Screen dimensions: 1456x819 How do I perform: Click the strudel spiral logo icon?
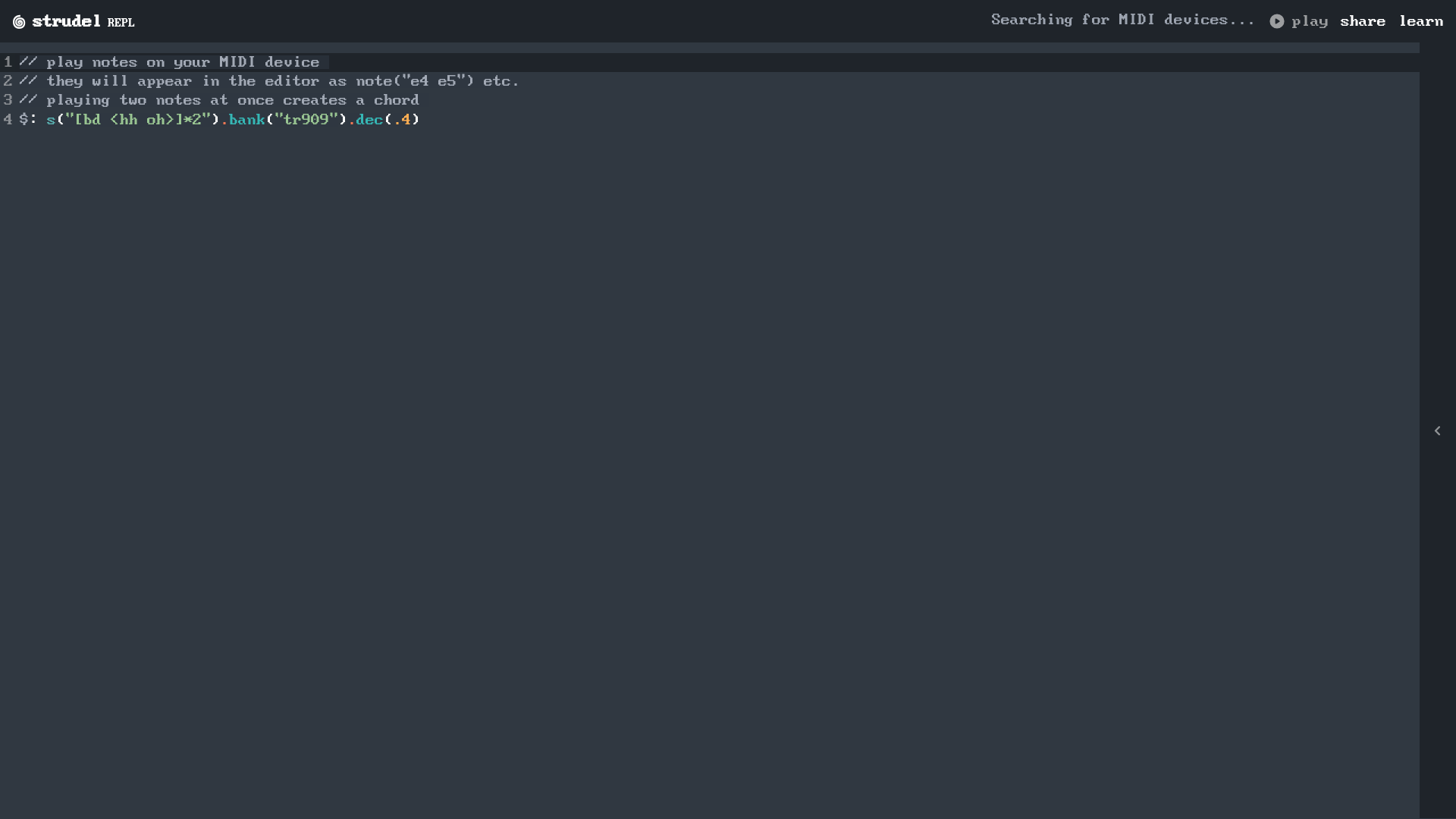point(19,22)
